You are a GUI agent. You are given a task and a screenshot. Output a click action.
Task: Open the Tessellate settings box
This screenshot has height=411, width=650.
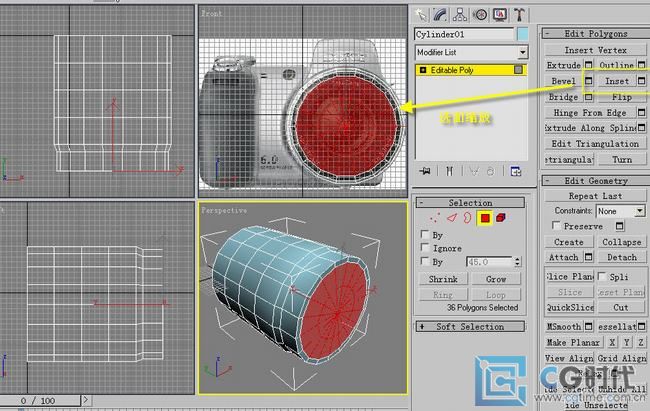point(642,326)
